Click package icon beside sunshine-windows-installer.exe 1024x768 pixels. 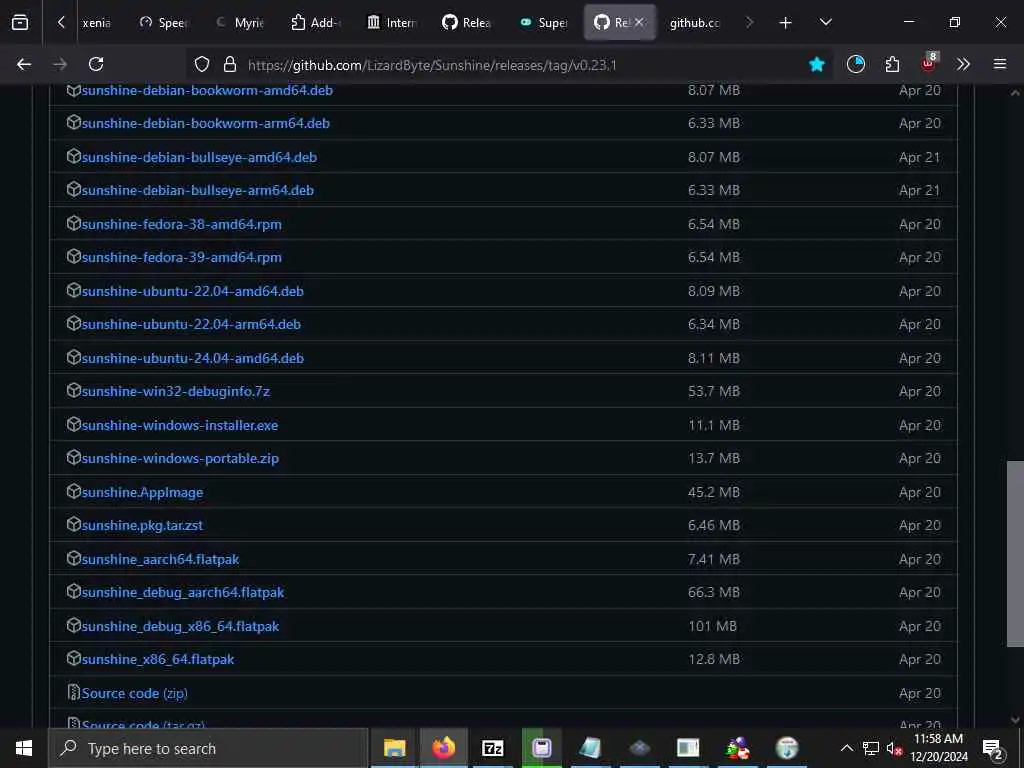[x=74, y=424]
